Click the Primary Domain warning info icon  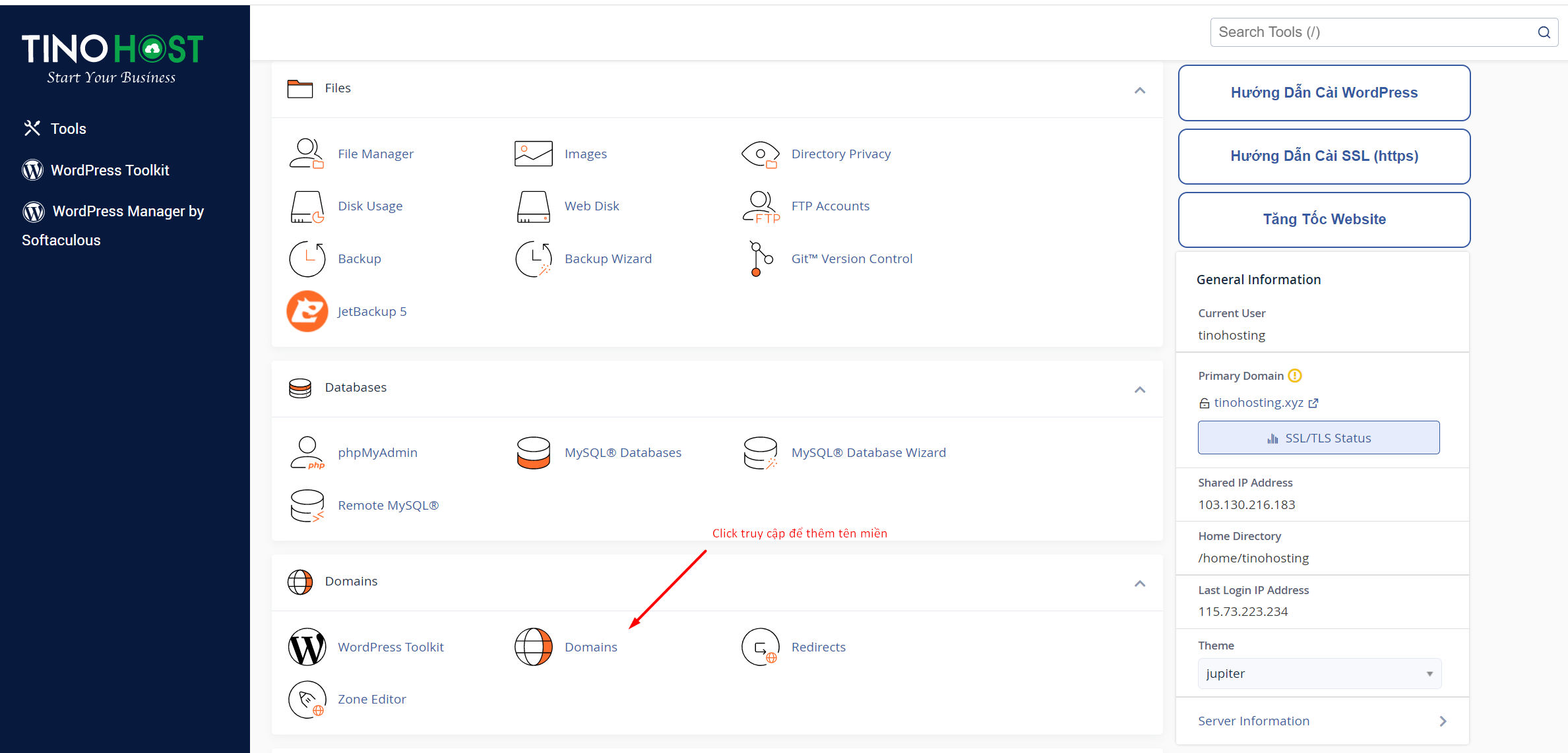click(1295, 376)
